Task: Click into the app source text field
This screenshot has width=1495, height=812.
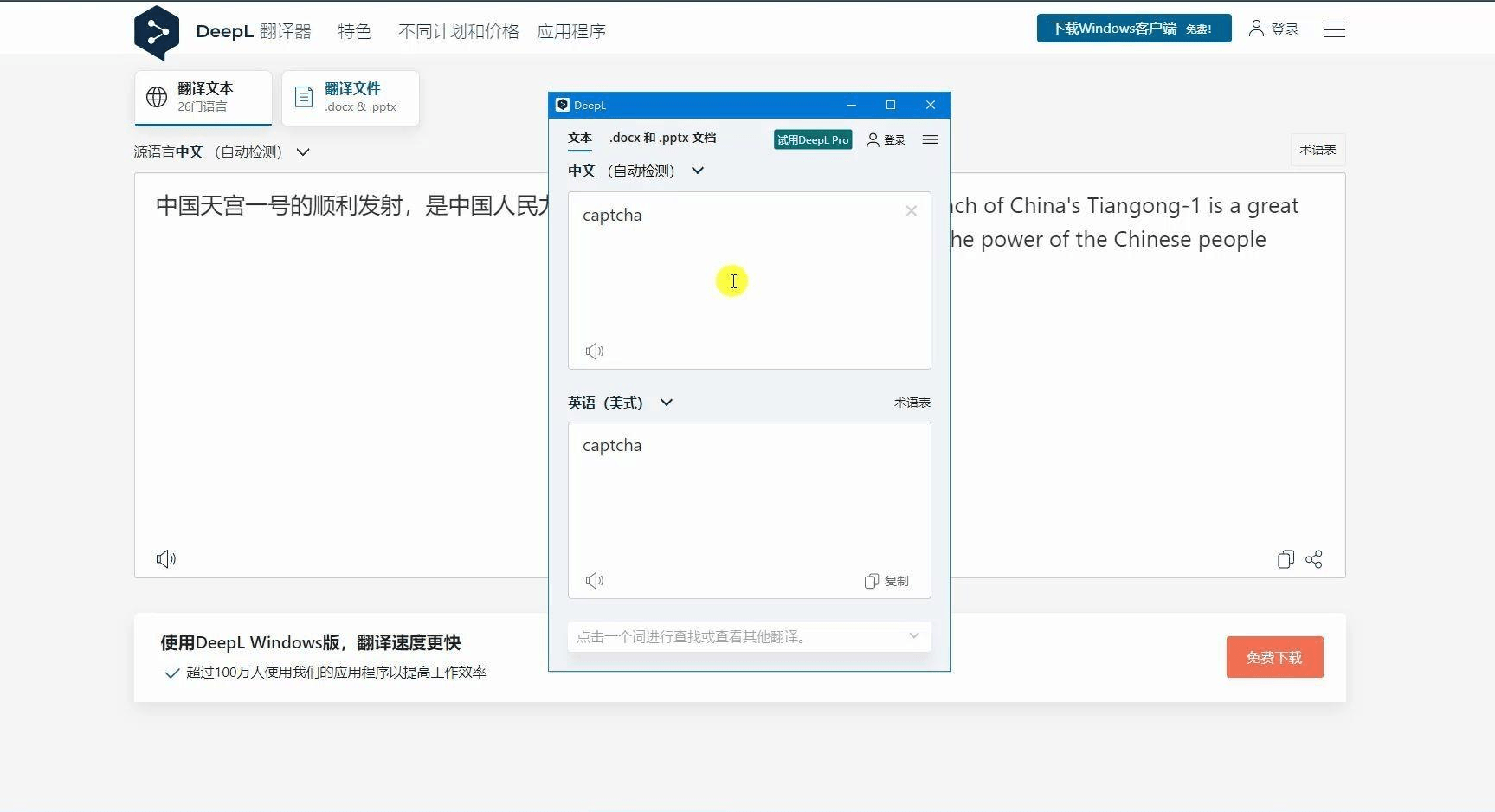Action: [749, 280]
